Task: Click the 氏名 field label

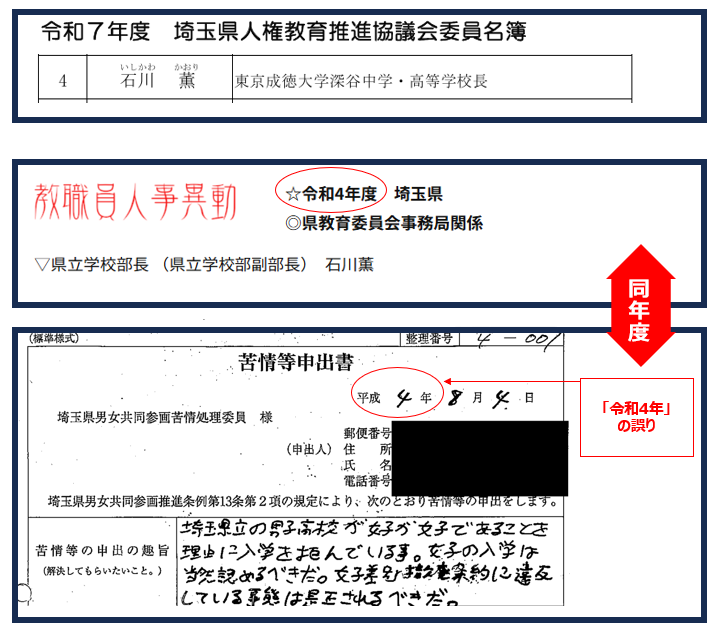Action: click(367, 464)
